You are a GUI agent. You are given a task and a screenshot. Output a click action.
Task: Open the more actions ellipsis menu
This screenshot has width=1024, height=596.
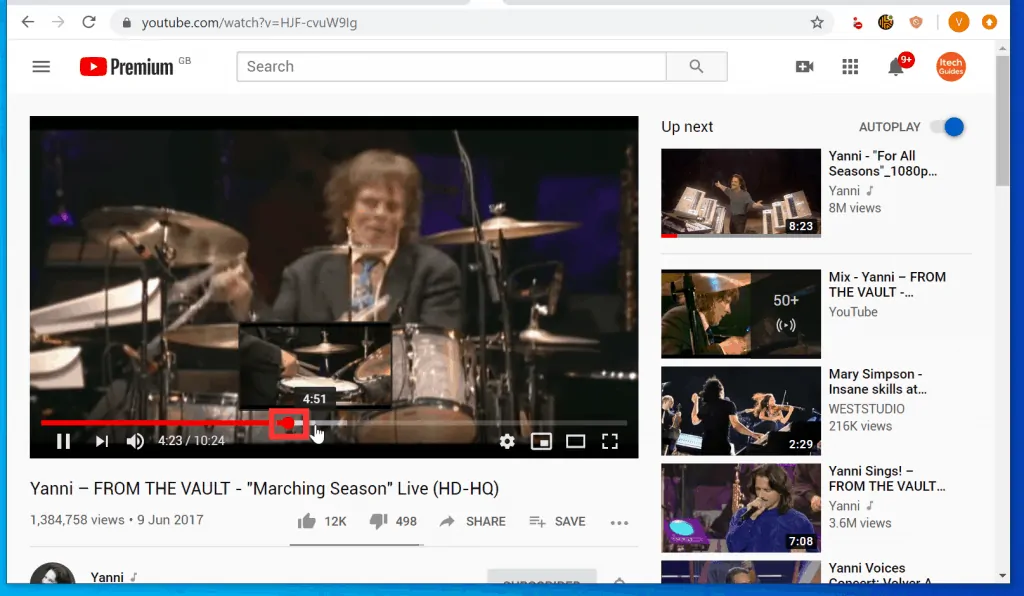point(619,522)
